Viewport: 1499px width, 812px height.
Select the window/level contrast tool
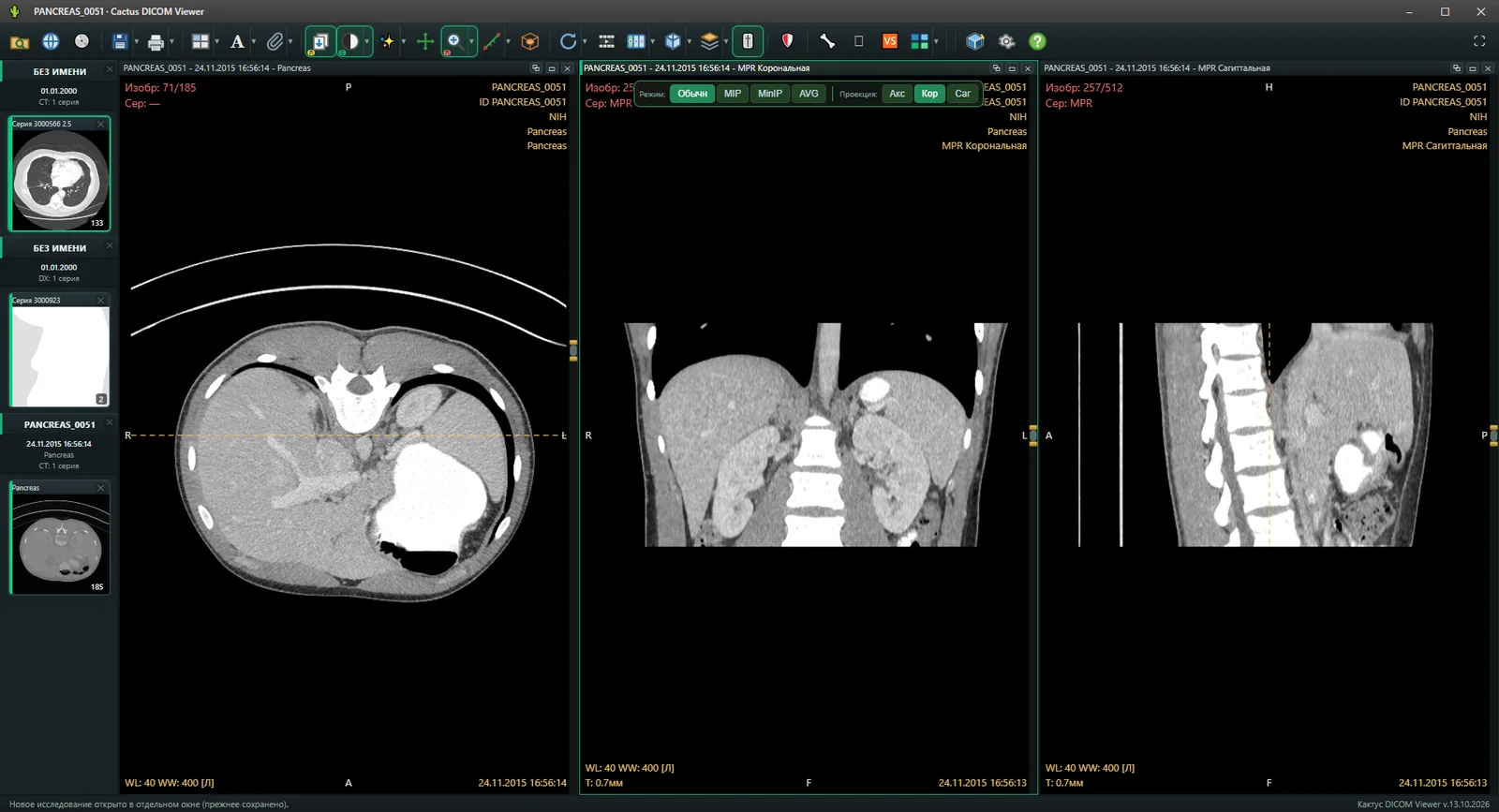tap(349, 41)
